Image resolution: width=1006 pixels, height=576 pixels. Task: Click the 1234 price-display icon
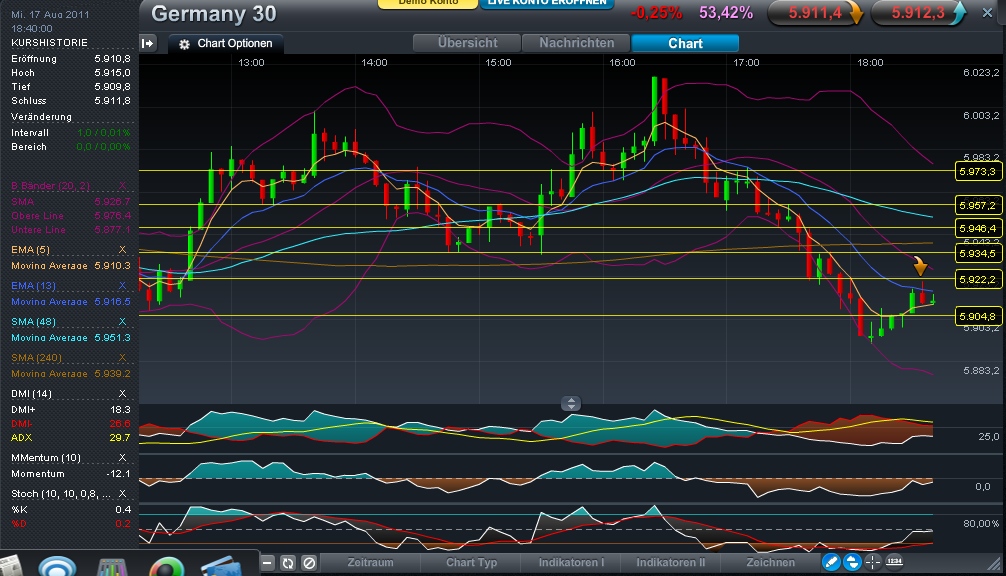893,562
